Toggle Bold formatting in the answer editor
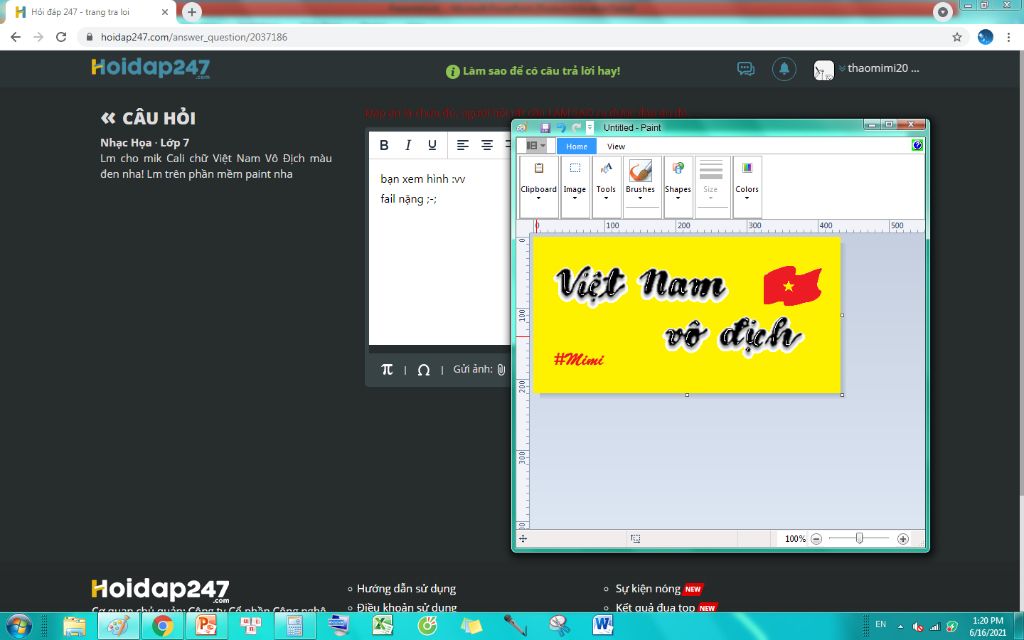The width and height of the screenshot is (1024, 640). pos(384,145)
